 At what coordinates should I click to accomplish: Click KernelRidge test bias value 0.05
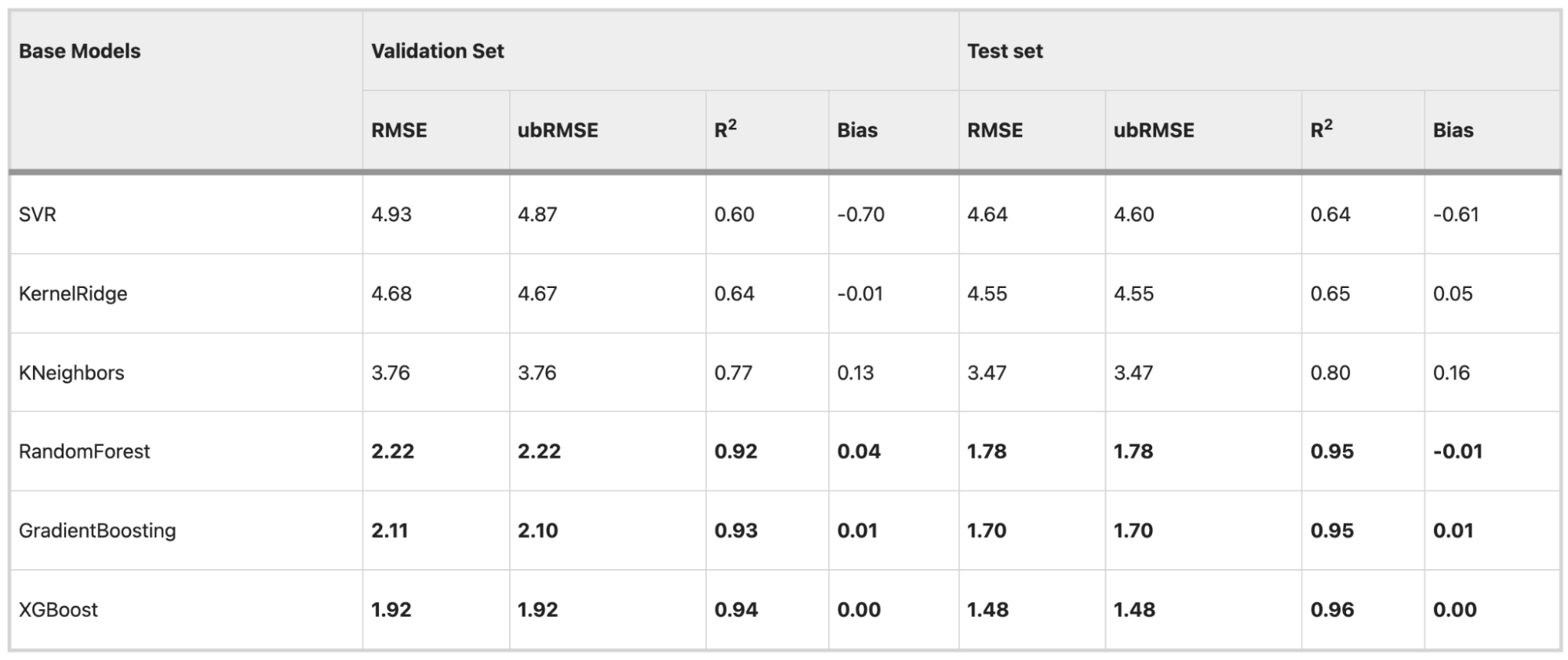(1453, 294)
